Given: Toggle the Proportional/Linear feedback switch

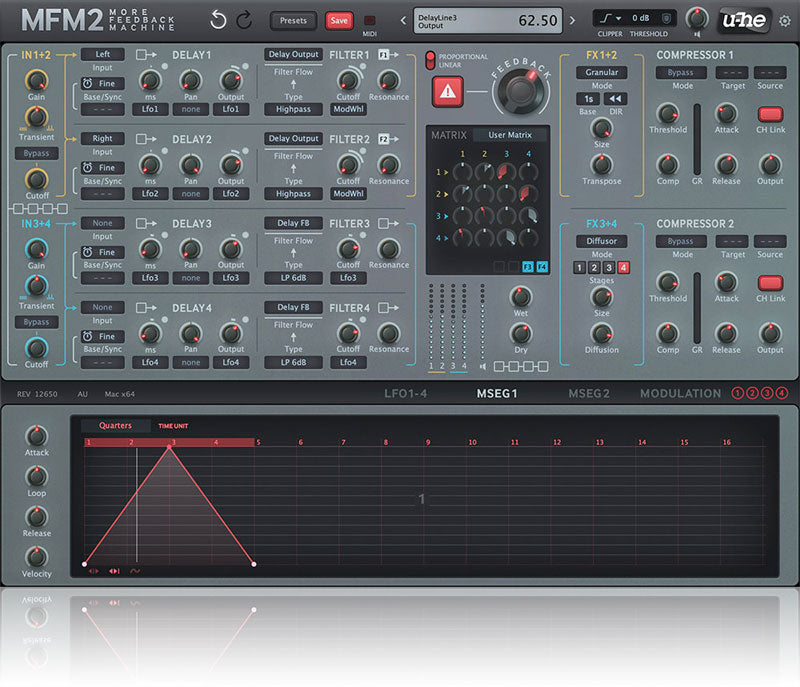Looking at the screenshot, I should point(430,60).
